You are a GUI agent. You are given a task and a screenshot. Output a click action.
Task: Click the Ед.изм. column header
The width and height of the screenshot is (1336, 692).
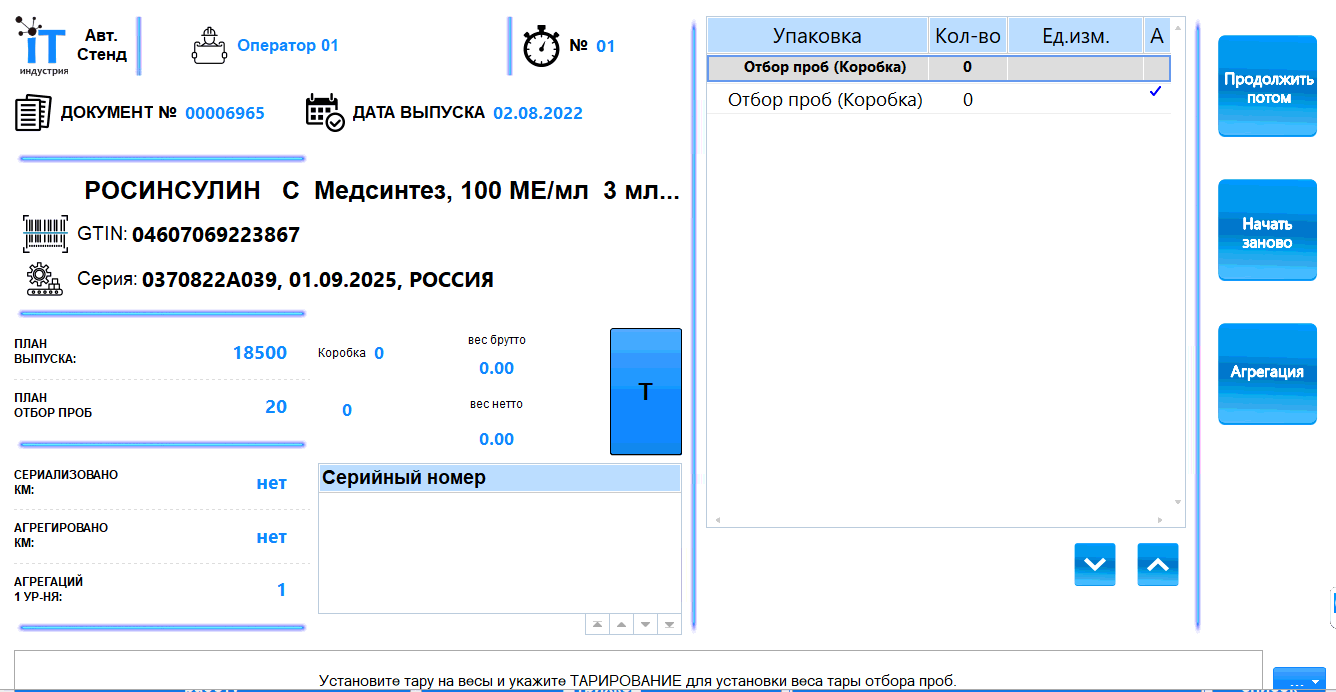tap(1075, 36)
